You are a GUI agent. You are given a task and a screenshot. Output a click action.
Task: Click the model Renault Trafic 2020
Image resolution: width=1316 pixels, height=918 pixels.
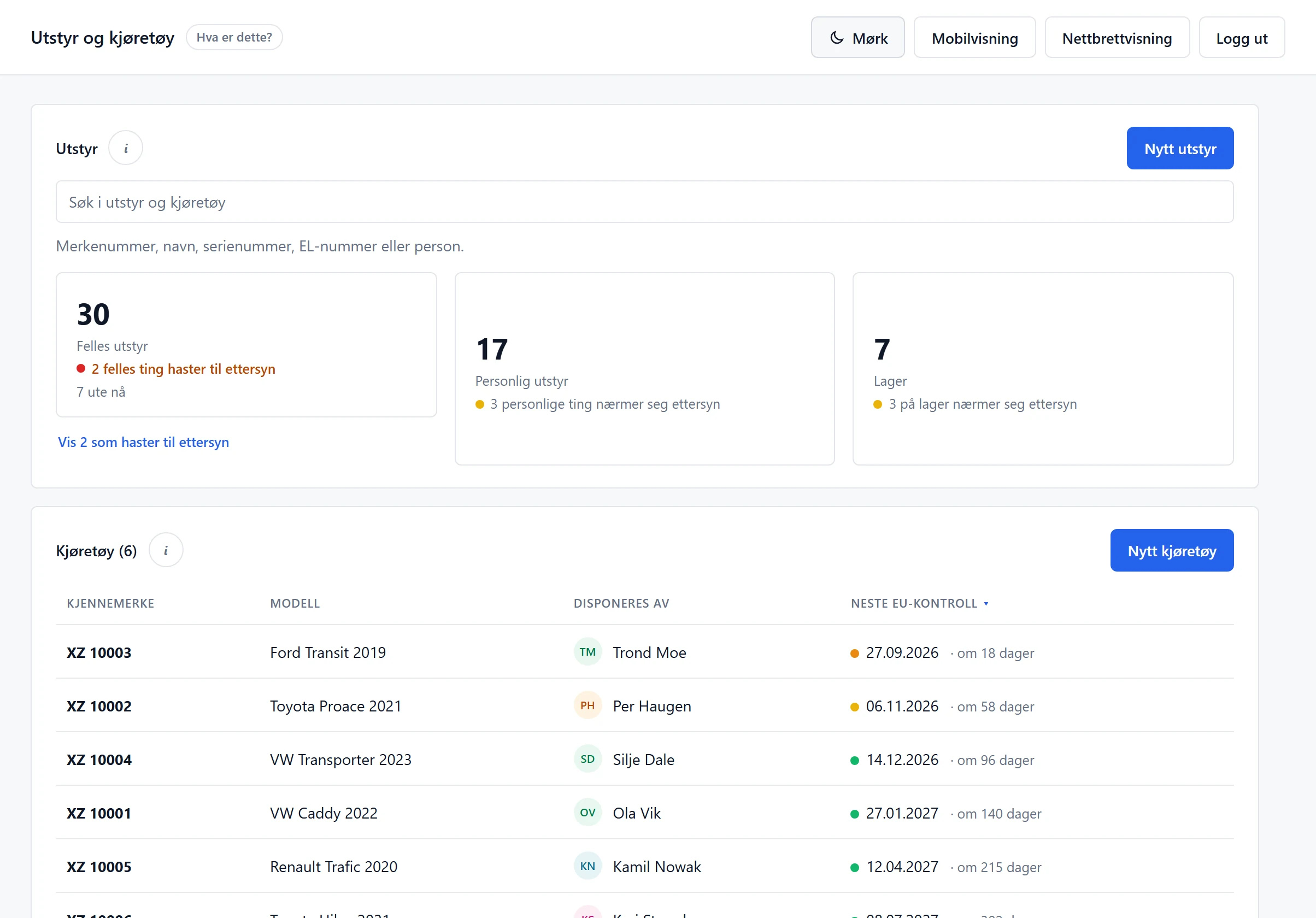click(x=333, y=867)
